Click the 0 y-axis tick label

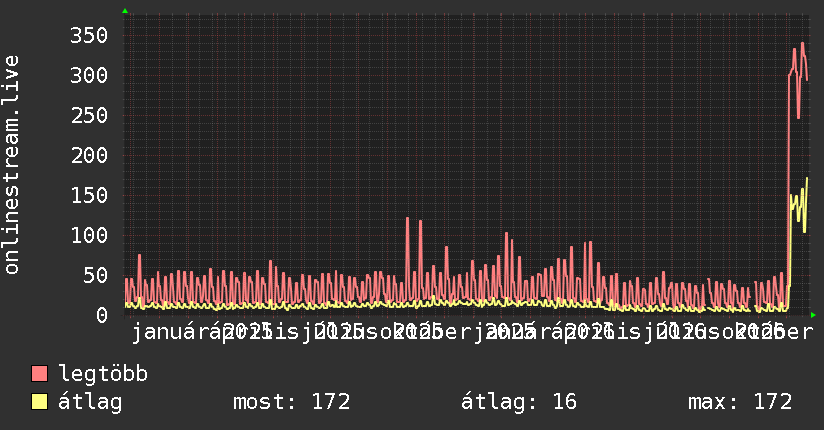102,315
